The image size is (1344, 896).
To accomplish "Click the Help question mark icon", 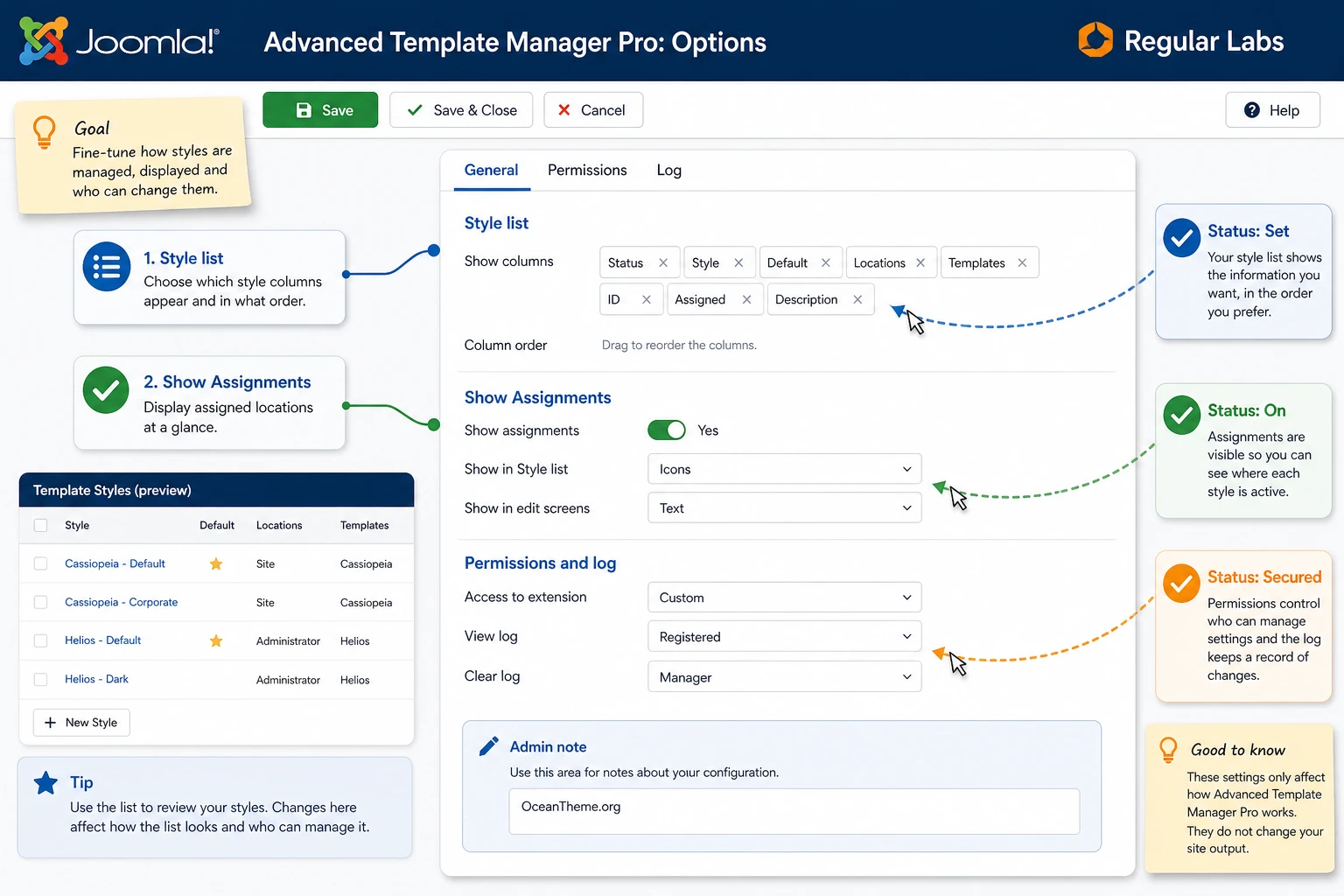I will pos(1252,110).
